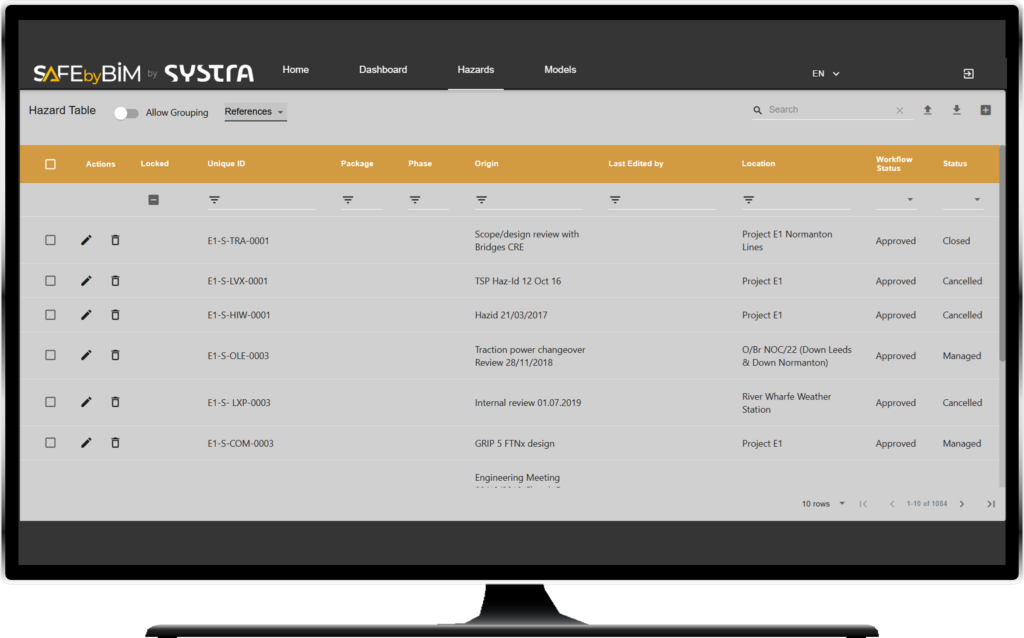The image size is (1024, 638).
Task: Open the 10 rows page size dropdown
Action: 823,504
